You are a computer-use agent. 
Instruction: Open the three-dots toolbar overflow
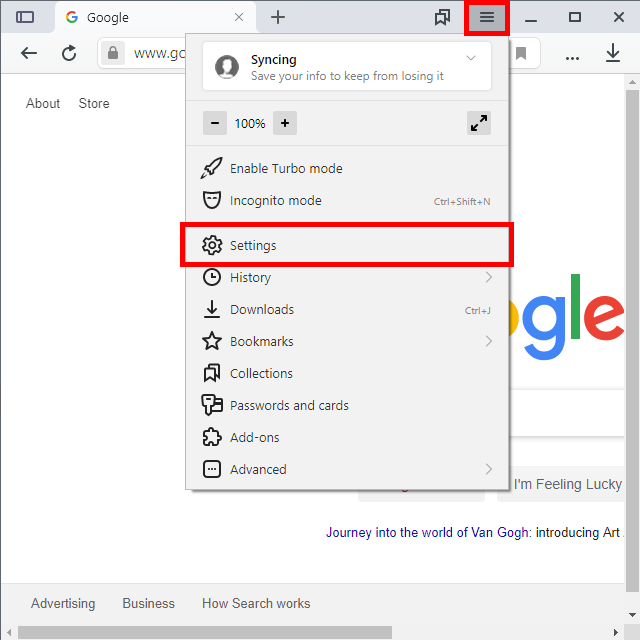pos(572,58)
